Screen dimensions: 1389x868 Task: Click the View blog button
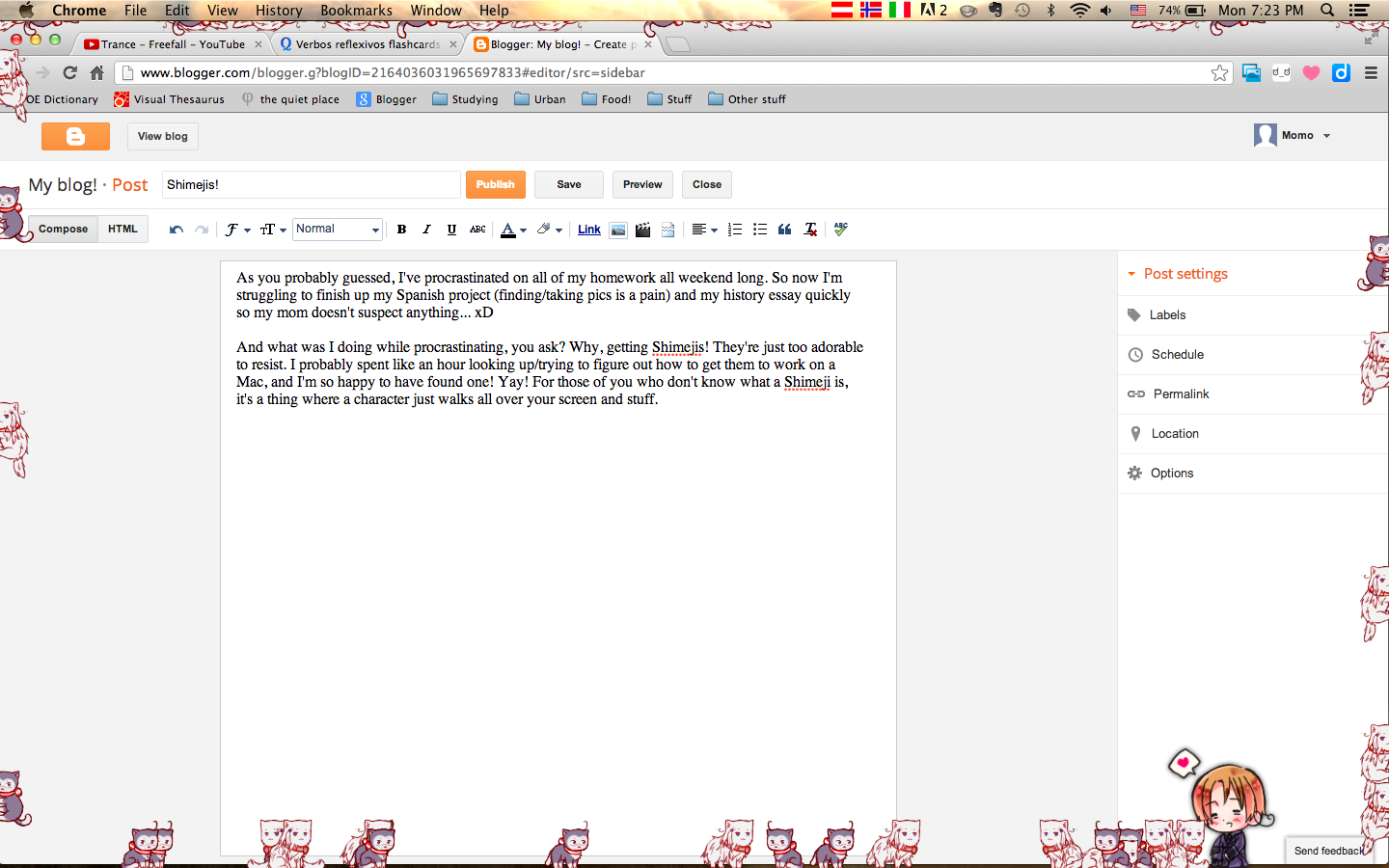point(163,136)
